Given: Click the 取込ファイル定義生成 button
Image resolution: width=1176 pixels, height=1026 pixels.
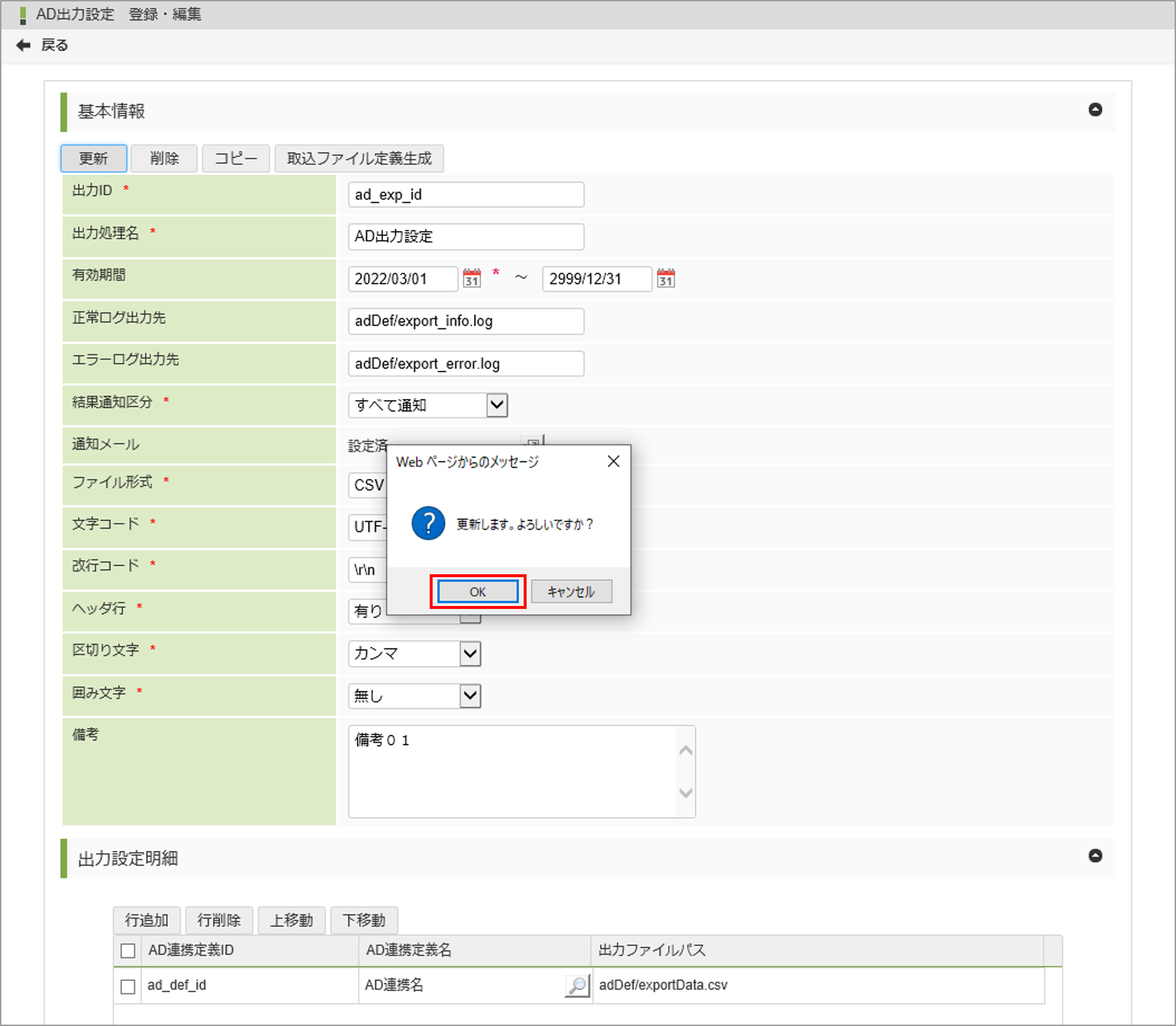Looking at the screenshot, I should (x=359, y=158).
